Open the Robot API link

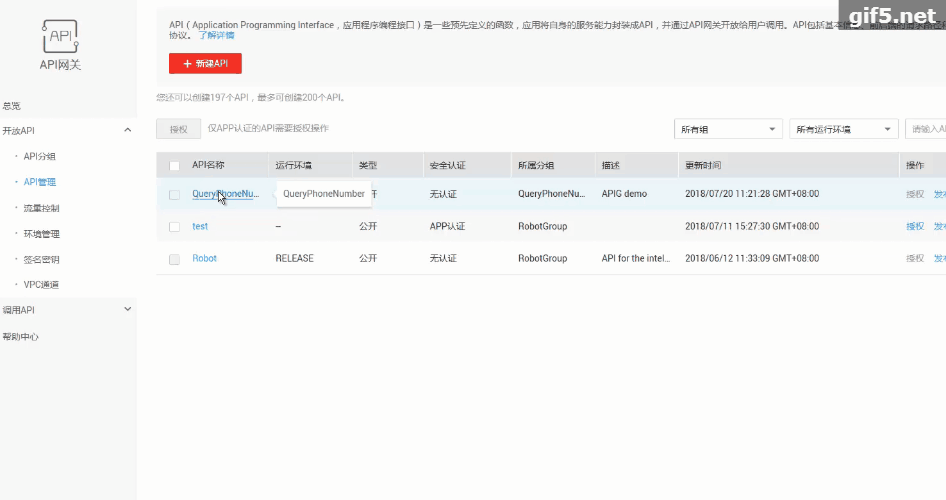204,258
